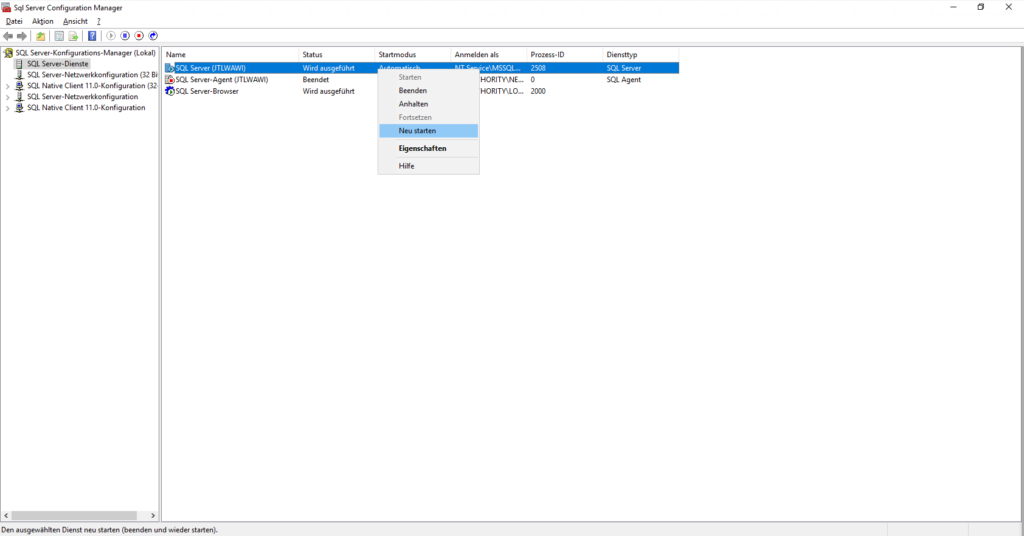Click the Prozess-ID value 2000

(538, 91)
